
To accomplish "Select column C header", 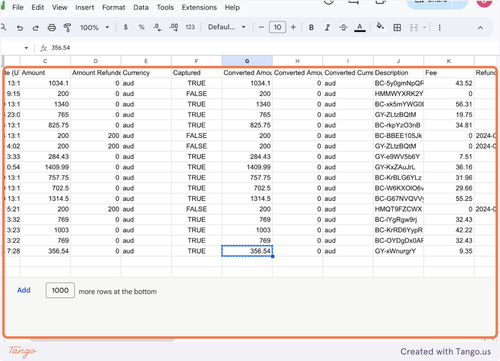I will 45,61.
